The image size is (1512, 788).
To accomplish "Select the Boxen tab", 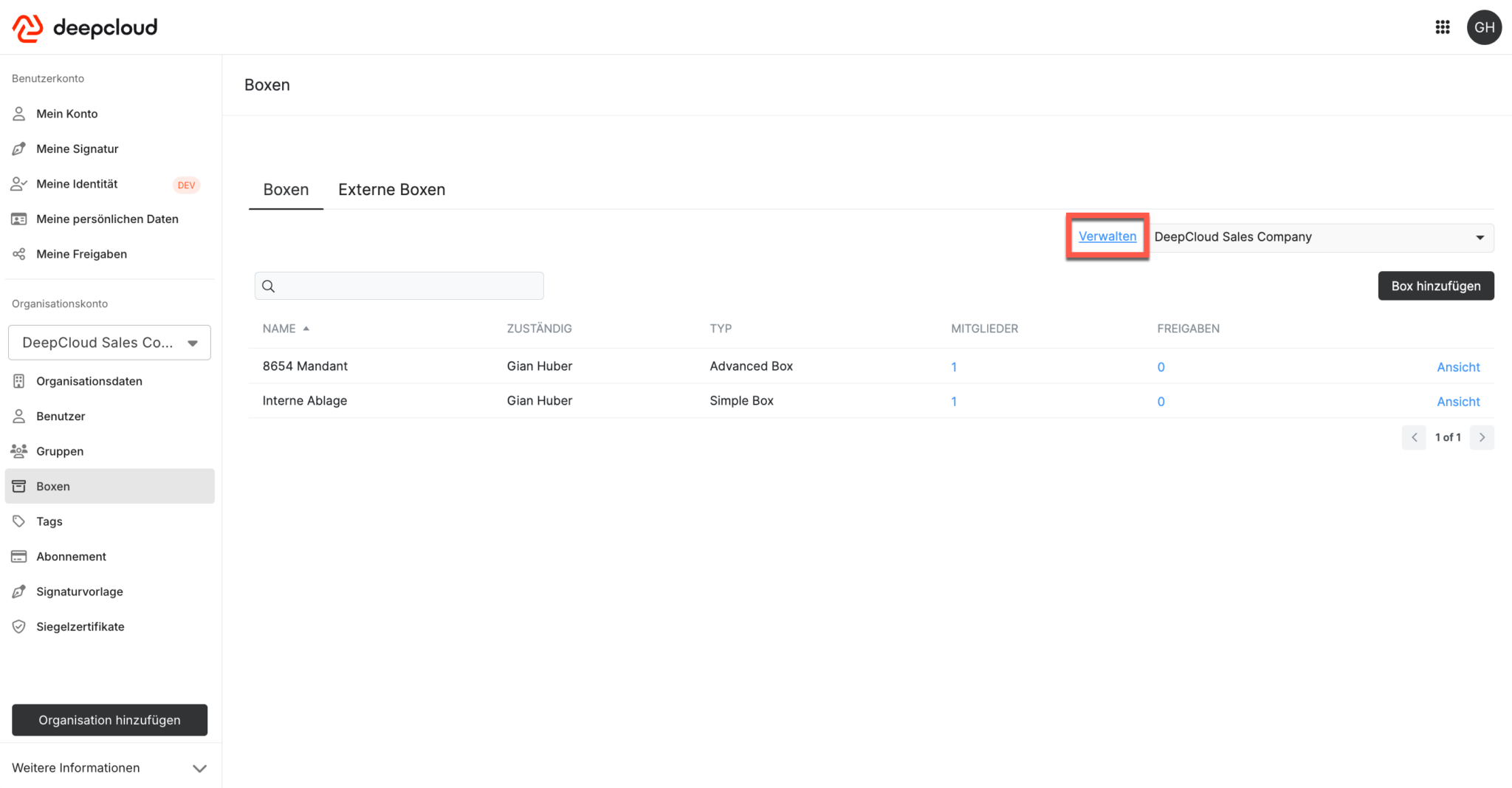I will (x=285, y=190).
